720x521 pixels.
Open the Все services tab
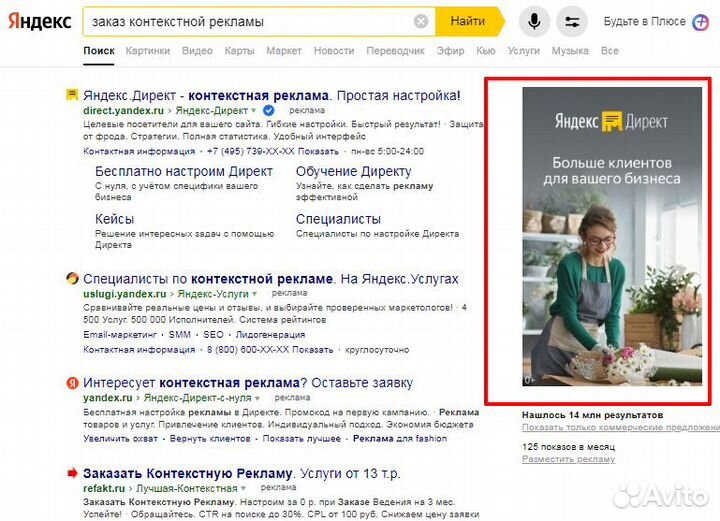click(x=609, y=50)
